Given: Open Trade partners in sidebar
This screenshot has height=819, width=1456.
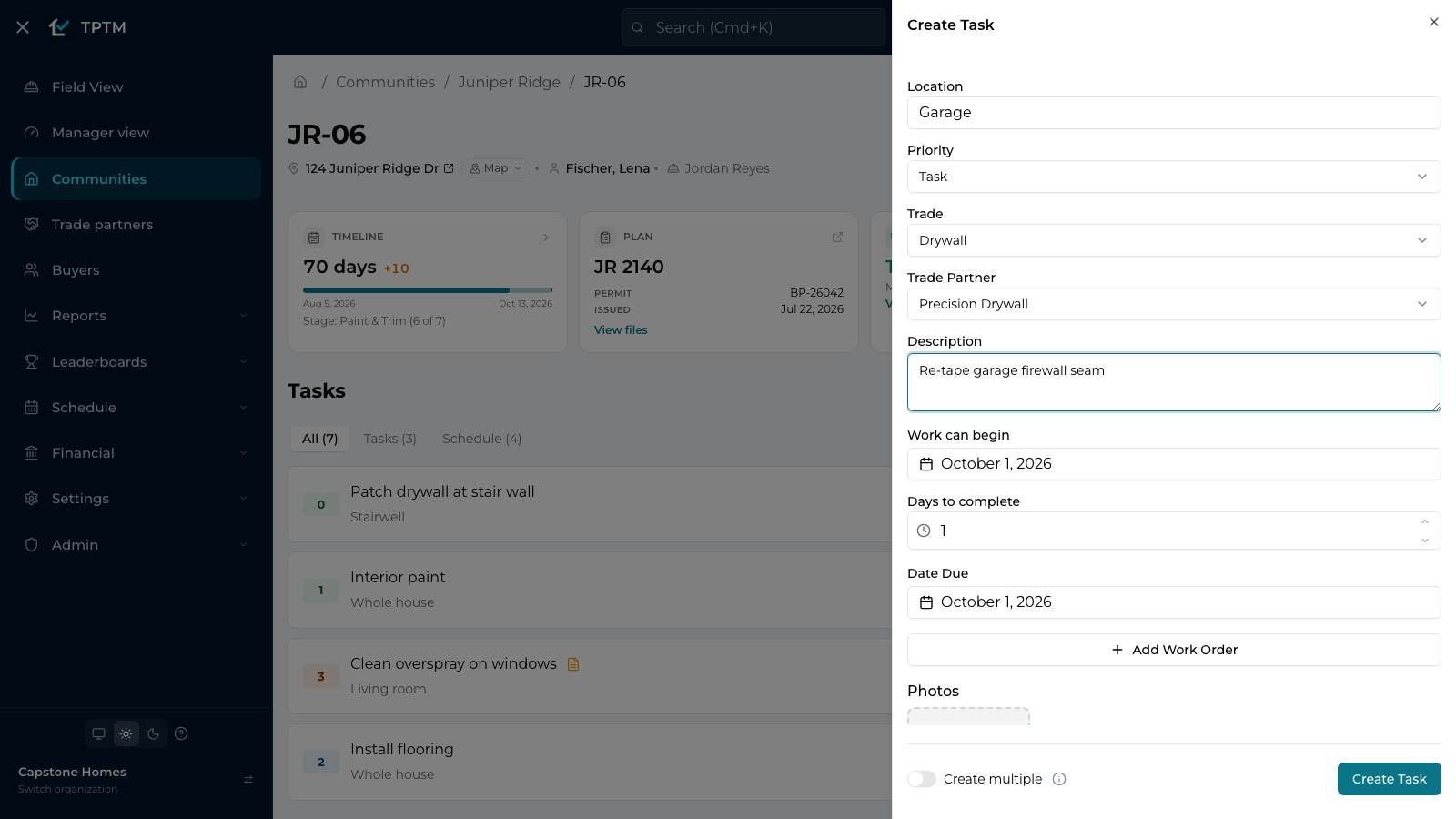Looking at the screenshot, I should tap(136, 225).
